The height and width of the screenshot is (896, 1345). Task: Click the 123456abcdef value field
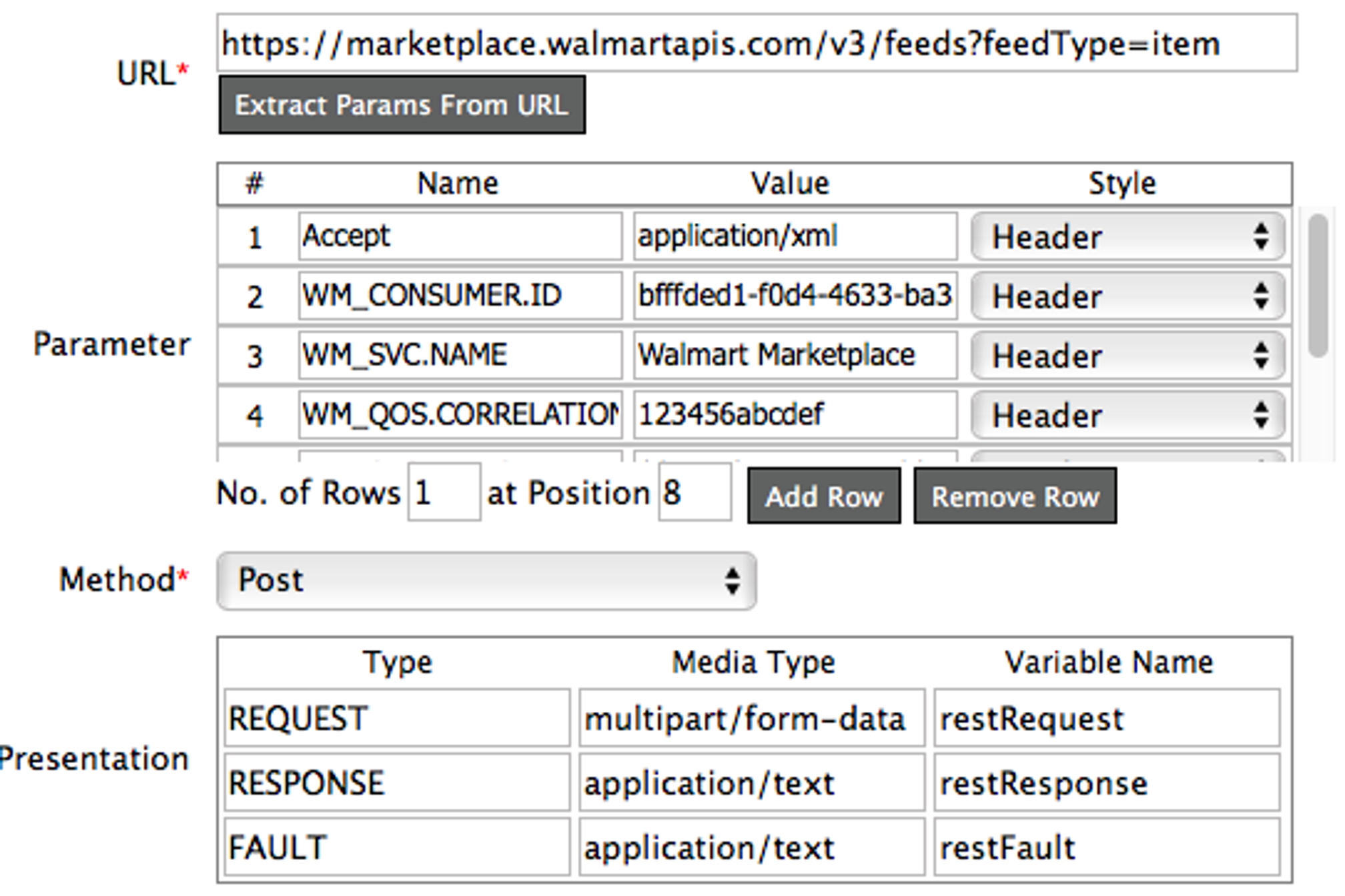tap(795, 414)
